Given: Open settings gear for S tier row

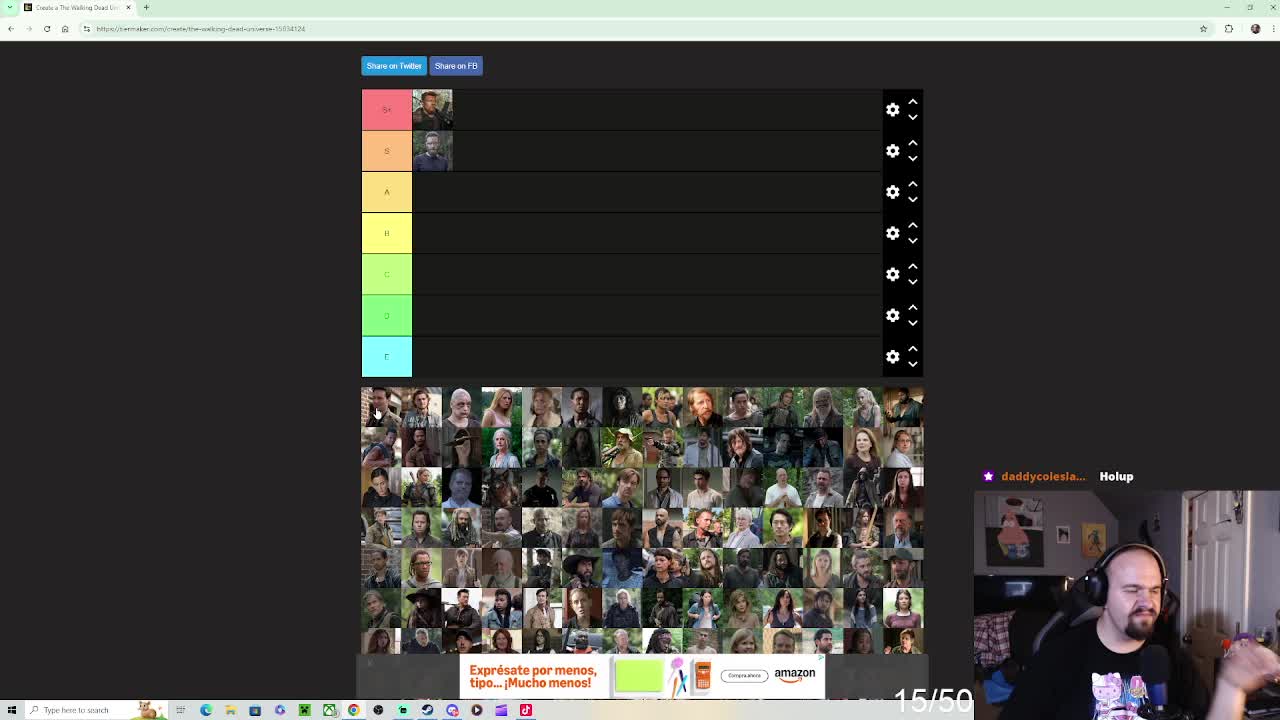Looking at the screenshot, I should point(892,150).
